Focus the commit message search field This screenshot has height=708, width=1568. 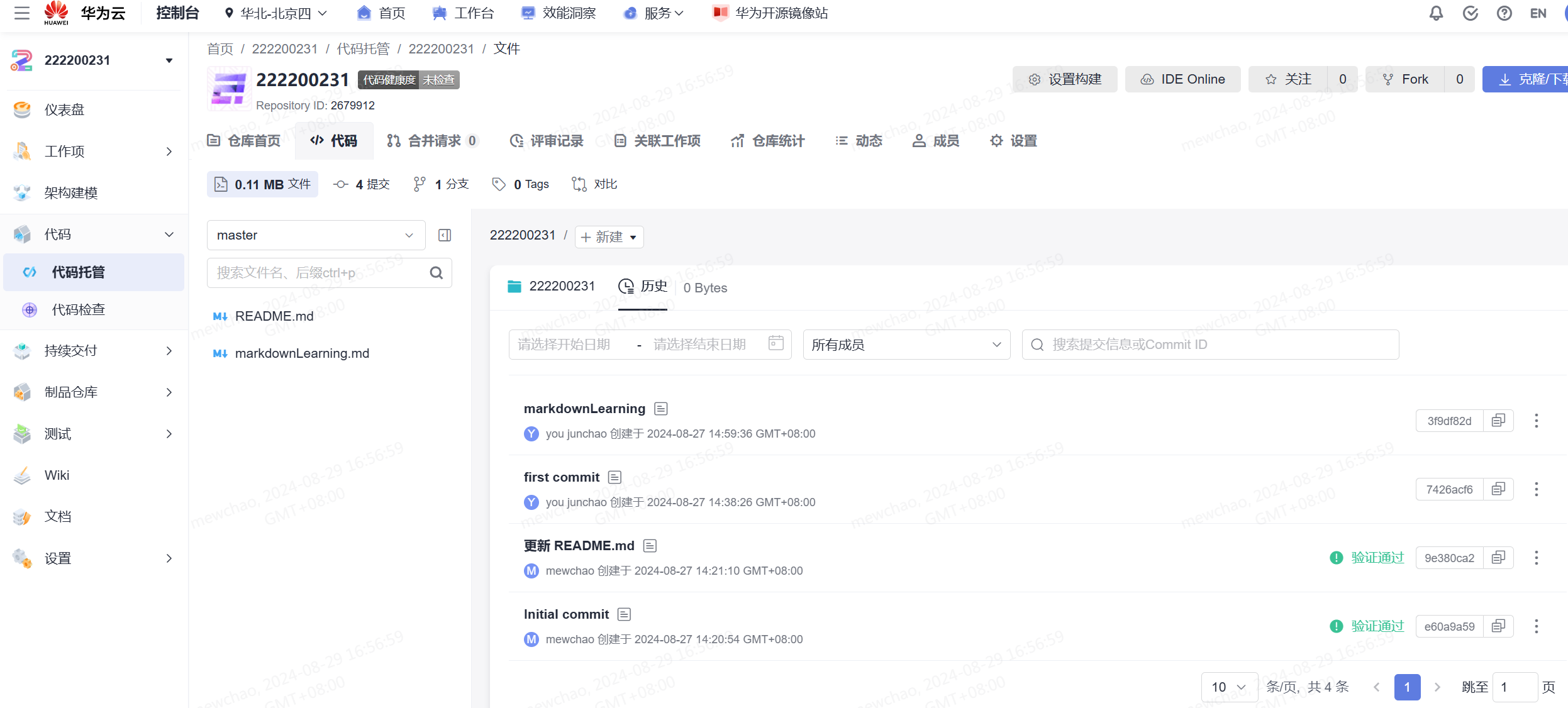(x=1210, y=345)
